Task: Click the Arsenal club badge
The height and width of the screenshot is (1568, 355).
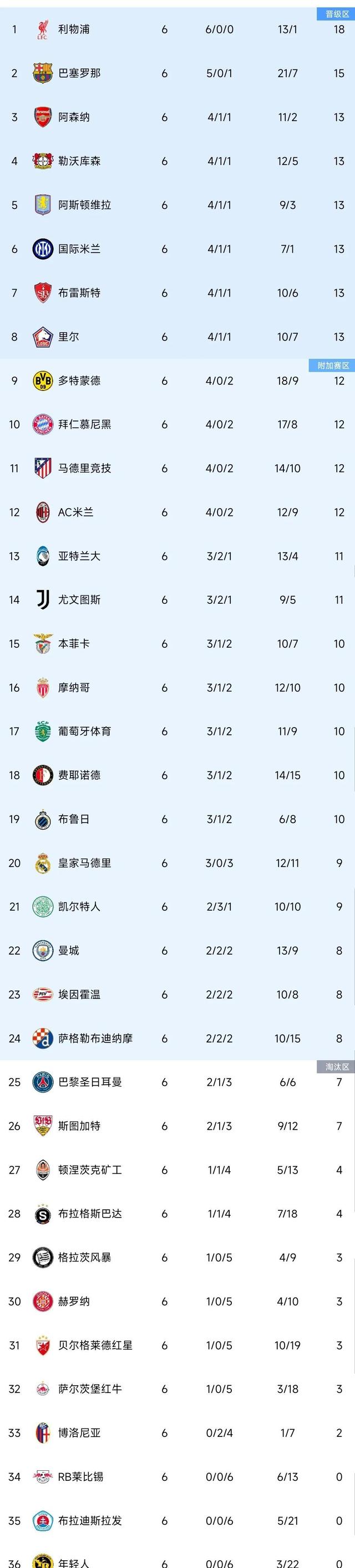Action: pyautogui.click(x=43, y=117)
